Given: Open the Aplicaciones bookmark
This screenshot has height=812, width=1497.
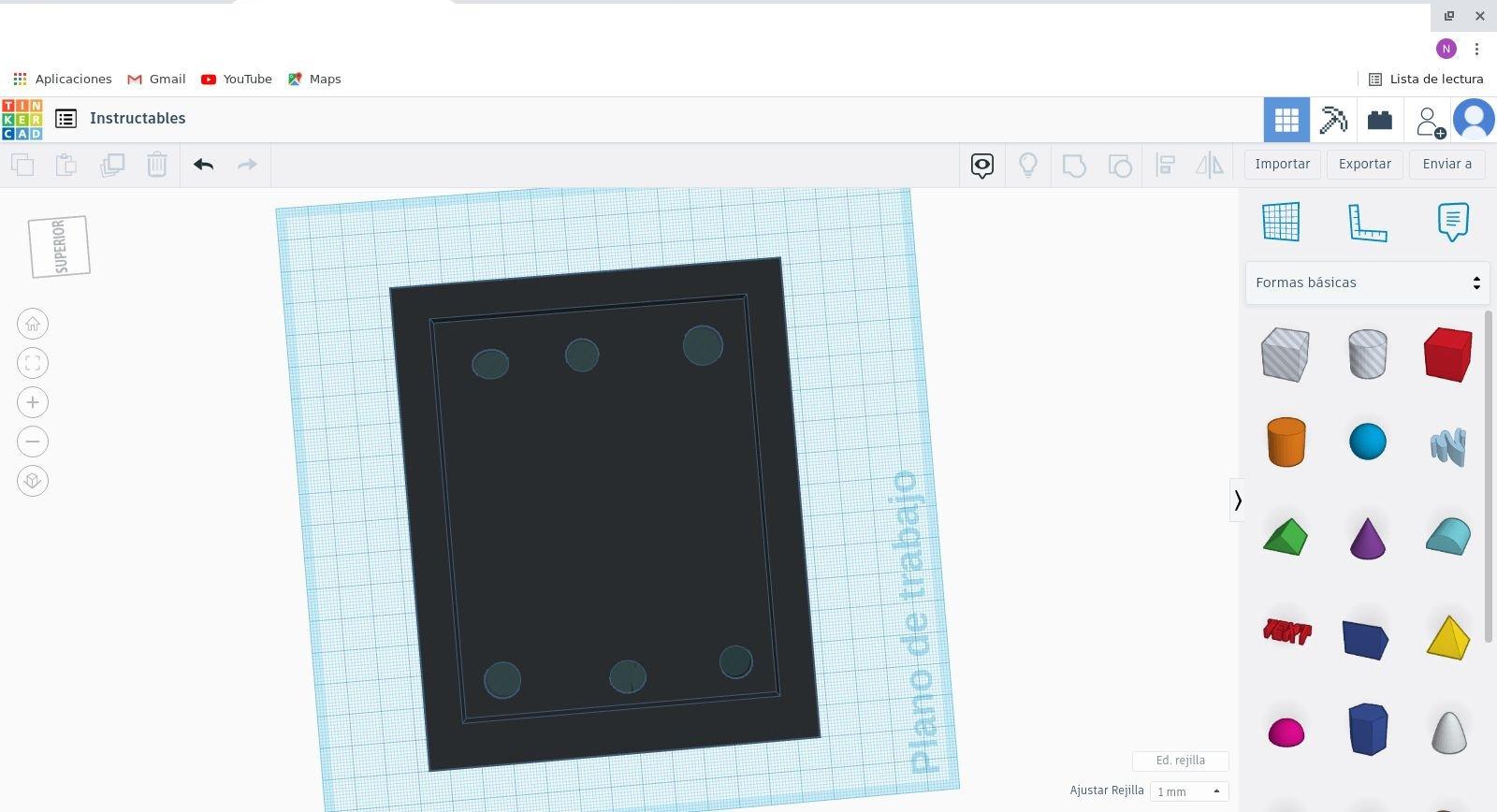Looking at the screenshot, I should (63, 80).
